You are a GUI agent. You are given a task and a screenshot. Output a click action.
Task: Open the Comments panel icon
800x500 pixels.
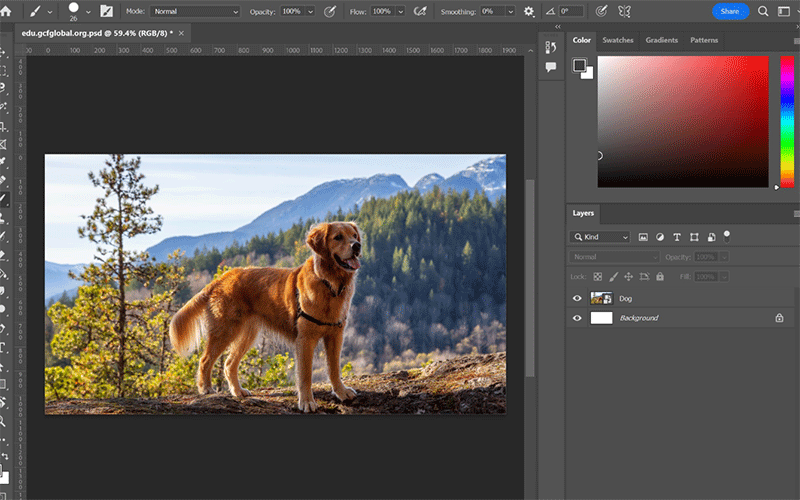click(551, 67)
